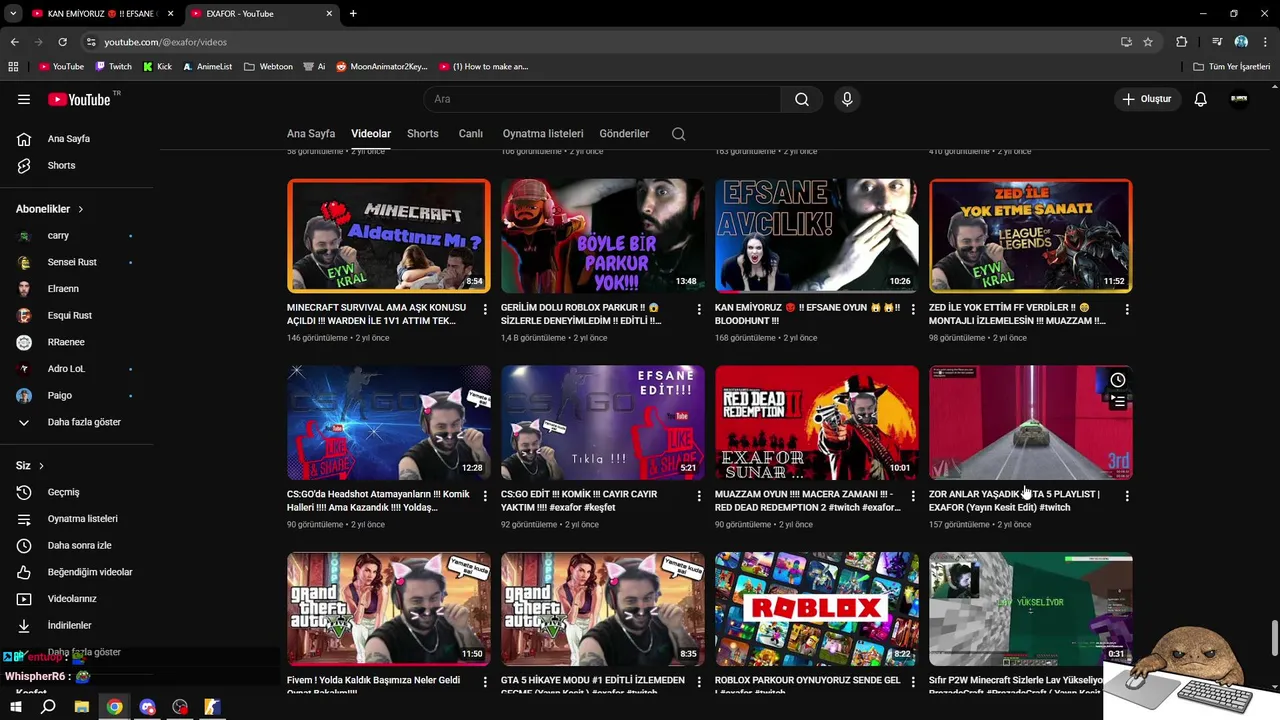This screenshot has height=720, width=1280.
Task: Switch to the Canlı channel tab
Action: [471, 134]
